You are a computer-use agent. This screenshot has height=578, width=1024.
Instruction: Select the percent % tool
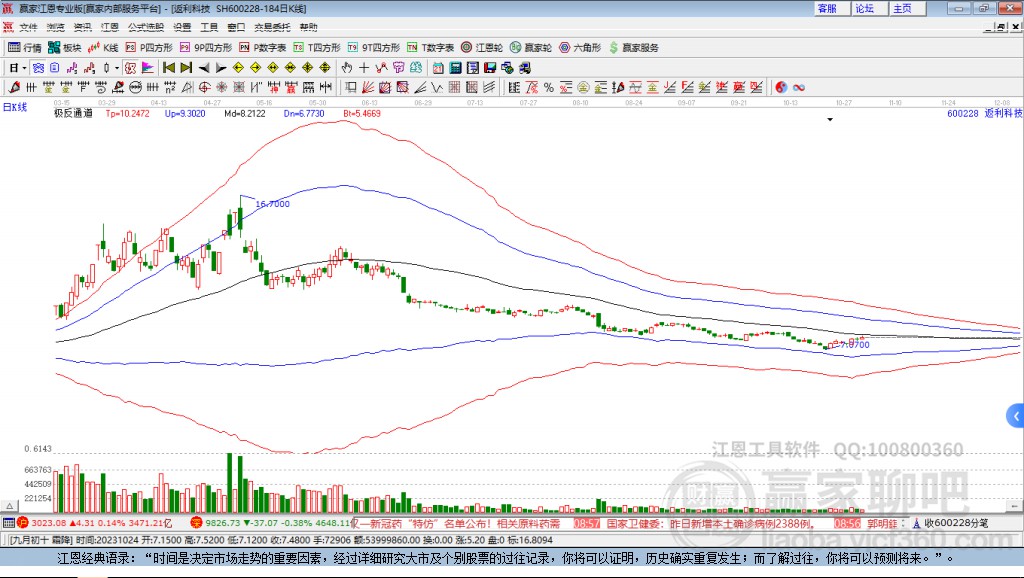point(549,88)
